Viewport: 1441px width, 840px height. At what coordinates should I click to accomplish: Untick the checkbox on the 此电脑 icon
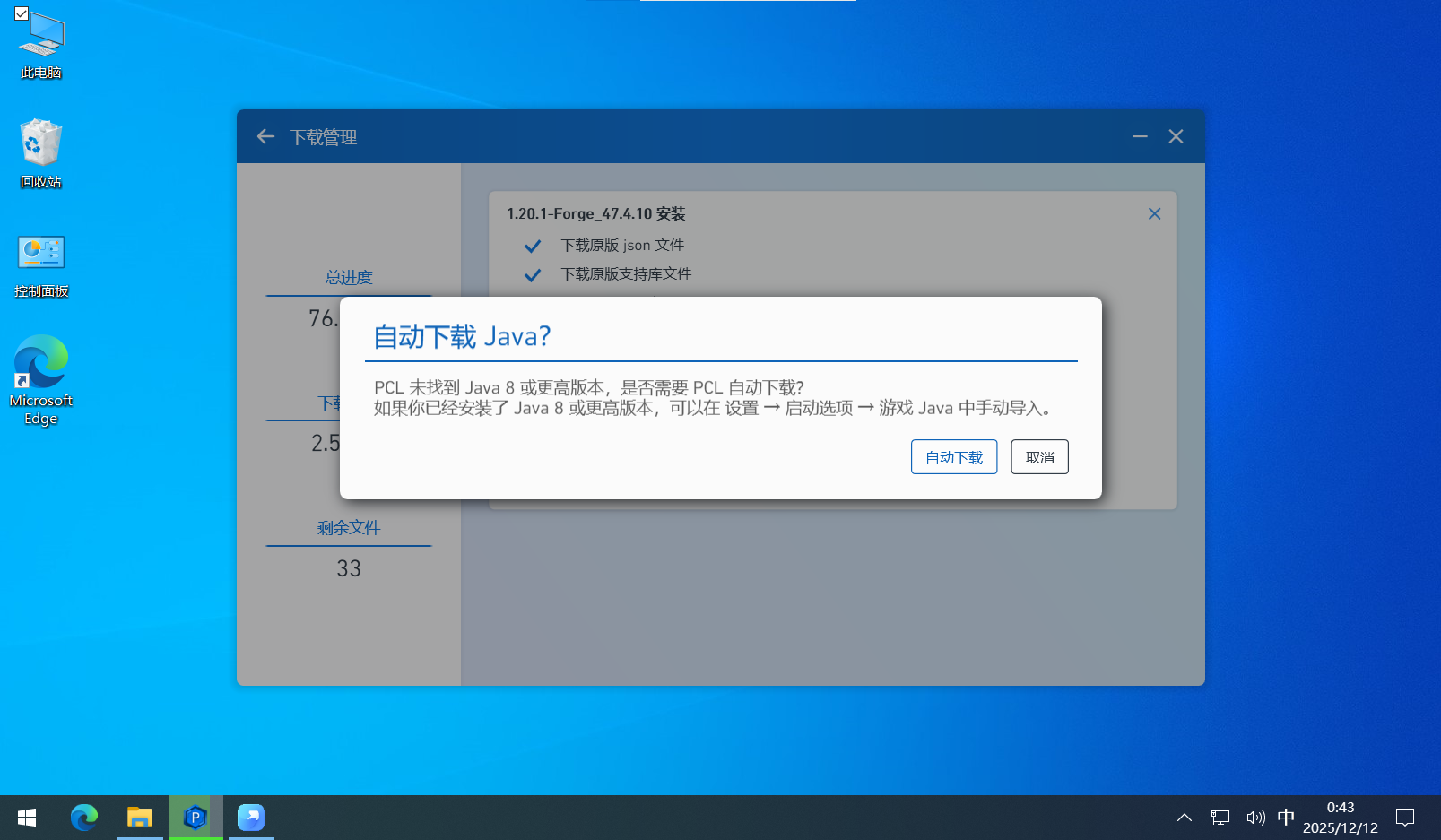point(22,13)
